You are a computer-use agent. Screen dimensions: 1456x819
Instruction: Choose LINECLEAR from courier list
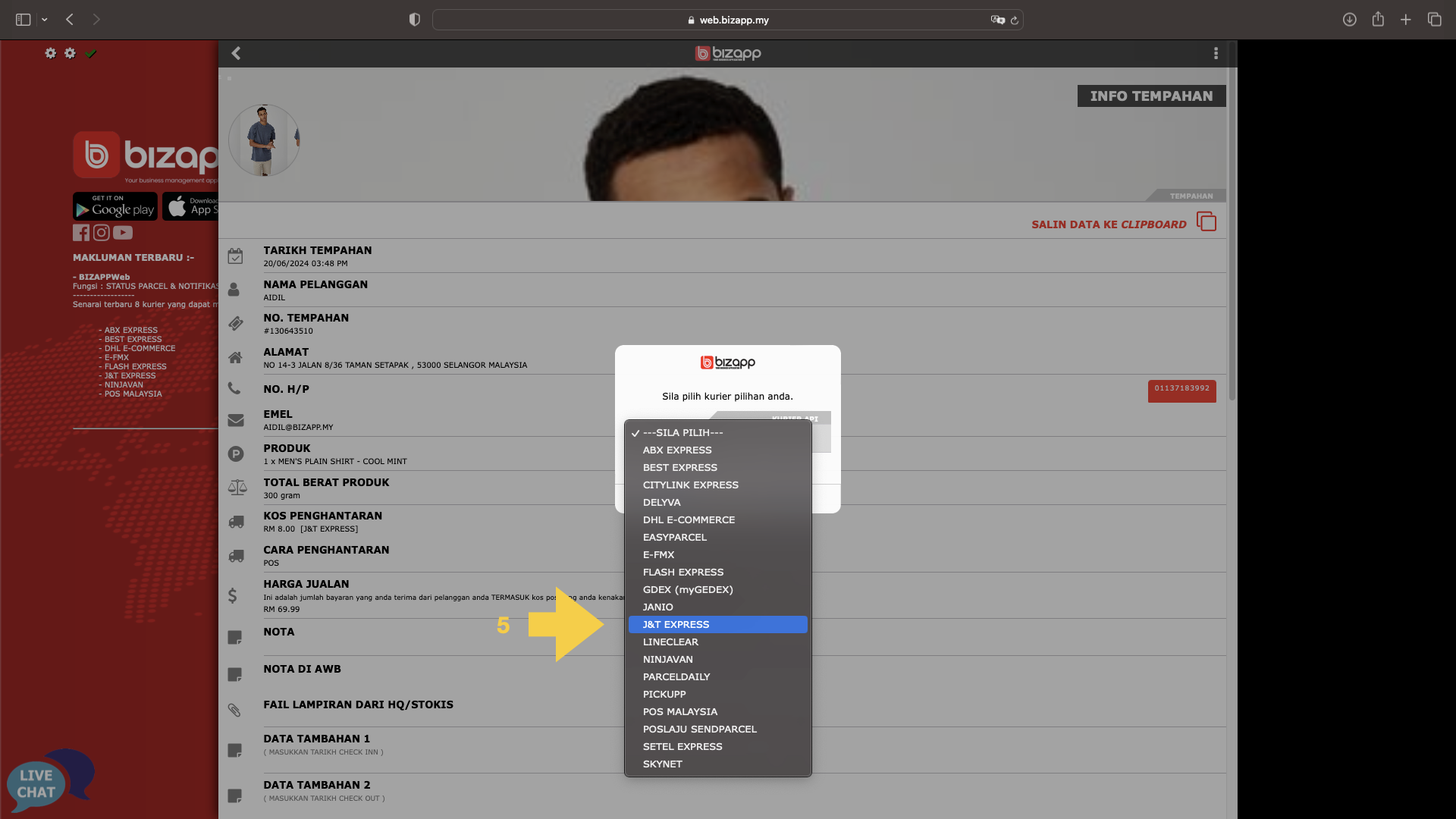[x=718, y=642]
